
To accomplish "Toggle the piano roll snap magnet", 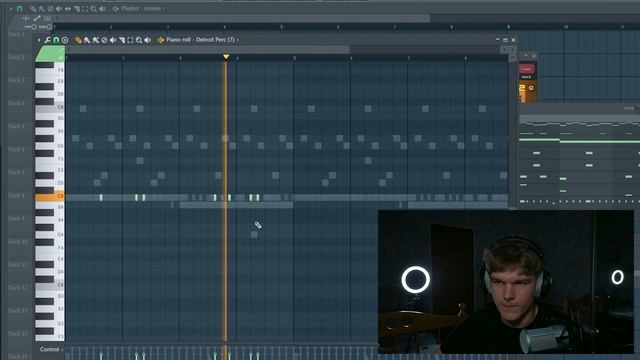I will 56,40.
